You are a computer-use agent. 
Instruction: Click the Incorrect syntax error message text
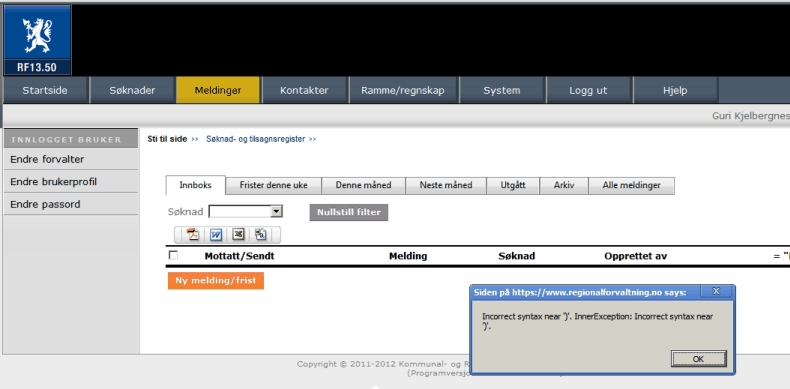(x=598, y=321)
